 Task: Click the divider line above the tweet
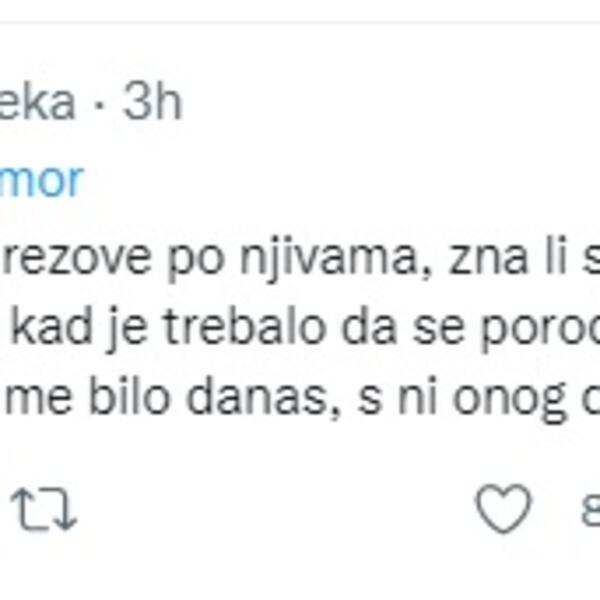300,22
